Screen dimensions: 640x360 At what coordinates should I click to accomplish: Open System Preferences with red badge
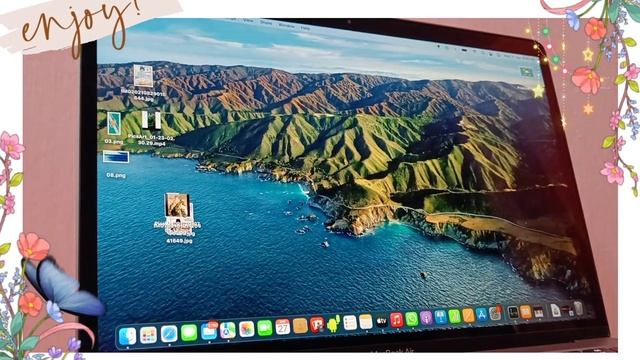point(495,313)
